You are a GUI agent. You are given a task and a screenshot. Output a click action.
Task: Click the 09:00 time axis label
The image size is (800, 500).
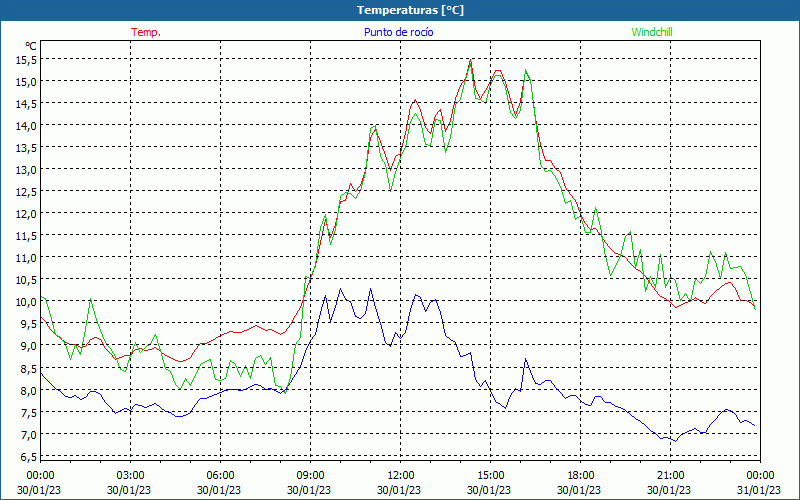(x=310, y=476)
